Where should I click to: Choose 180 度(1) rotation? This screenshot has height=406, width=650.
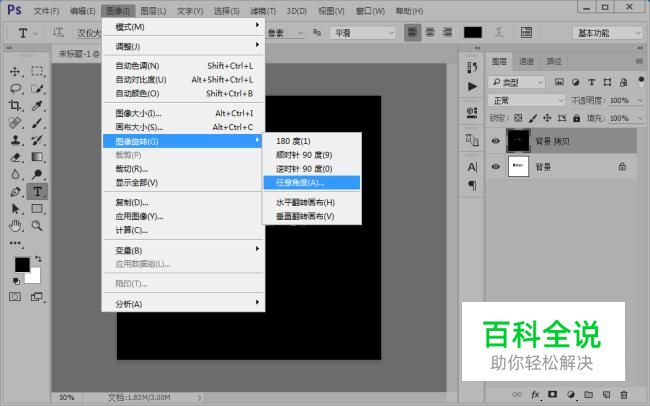coord(312,141)
